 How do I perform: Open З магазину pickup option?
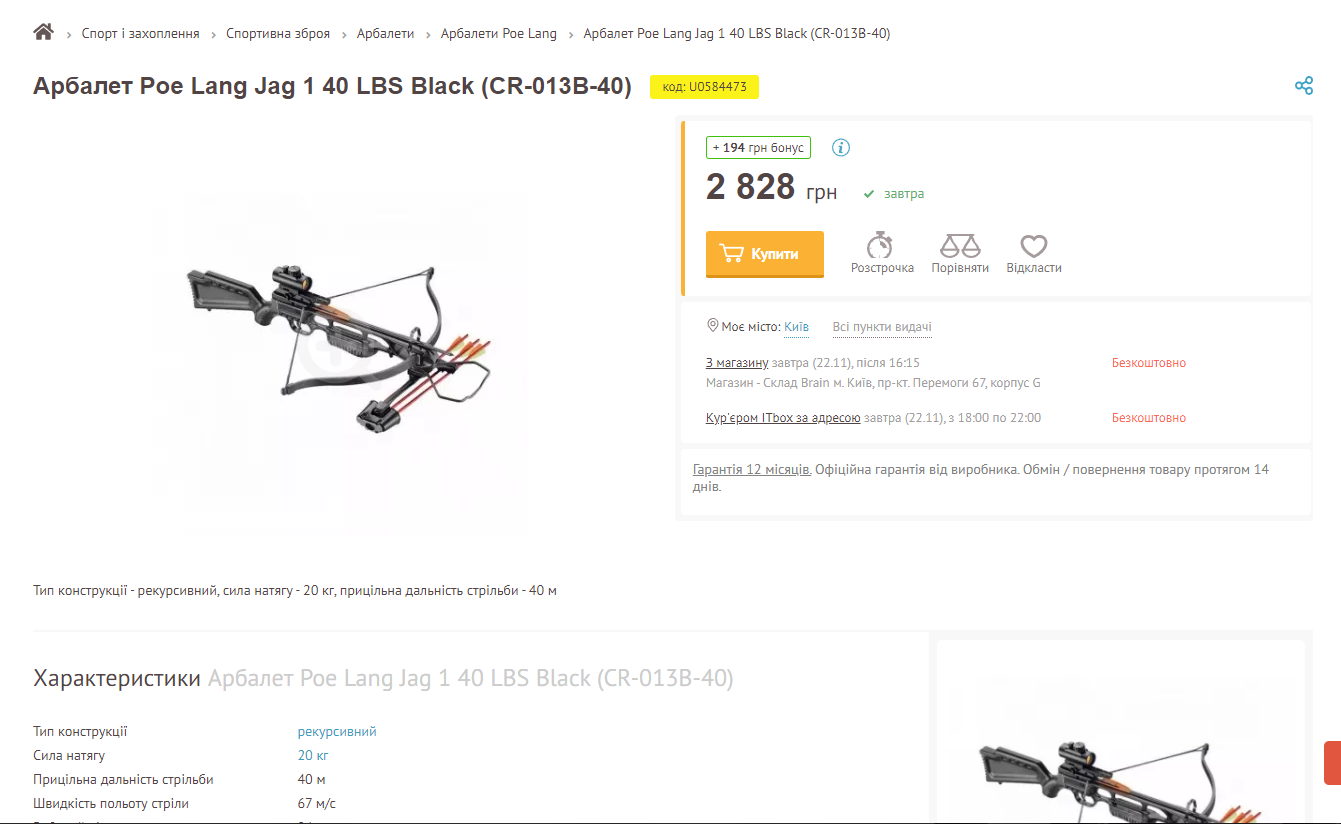737,363
